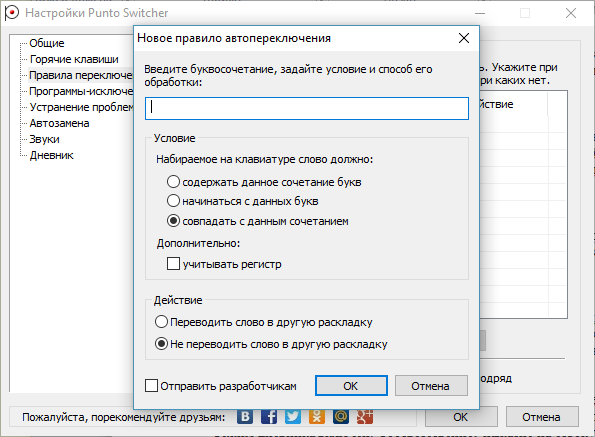This screenshot has width=595, height=437.
Task: Minimize the Punto Switcher settings window
Action: coord(480,13)
